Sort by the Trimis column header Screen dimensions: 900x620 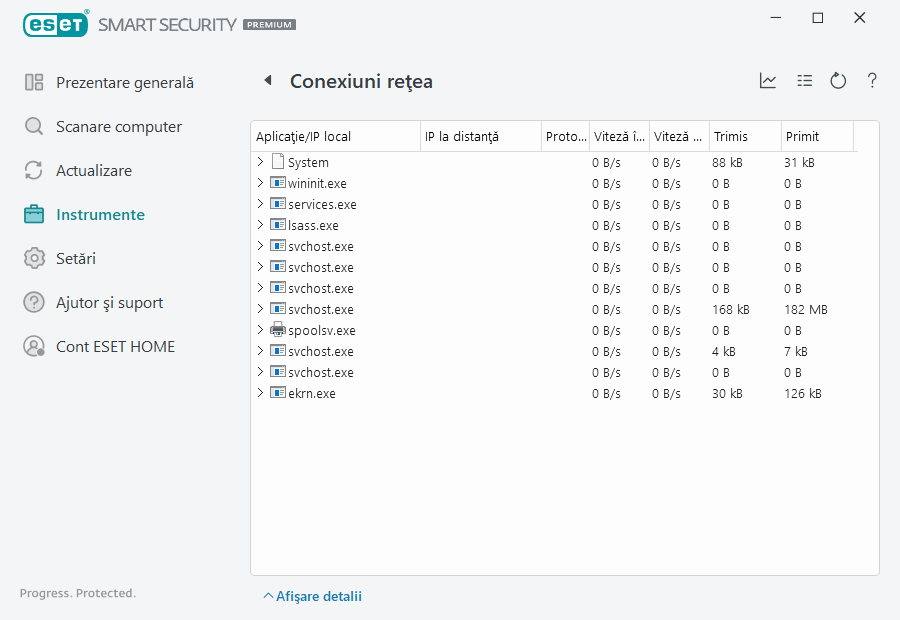pos(744,136)
